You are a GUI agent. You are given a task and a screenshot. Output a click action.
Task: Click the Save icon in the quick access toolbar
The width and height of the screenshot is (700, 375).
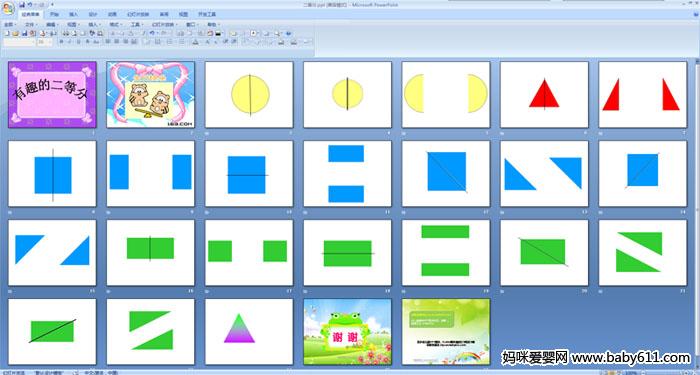[22, 4]
